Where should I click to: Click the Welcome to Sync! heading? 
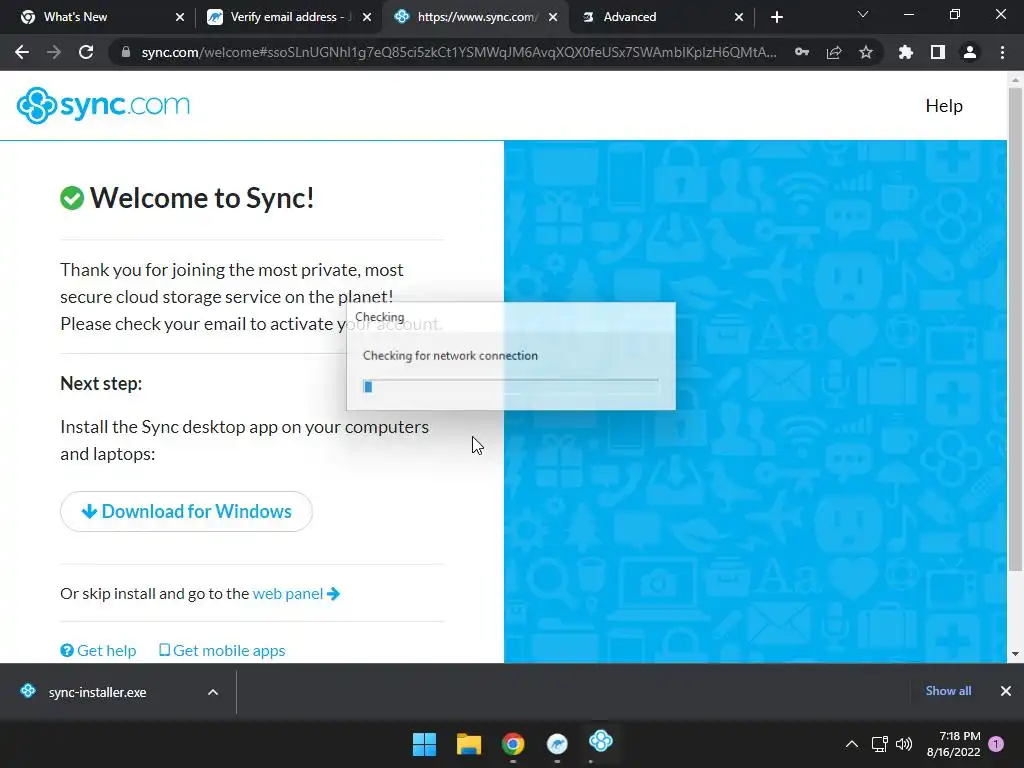pos(202,198)
